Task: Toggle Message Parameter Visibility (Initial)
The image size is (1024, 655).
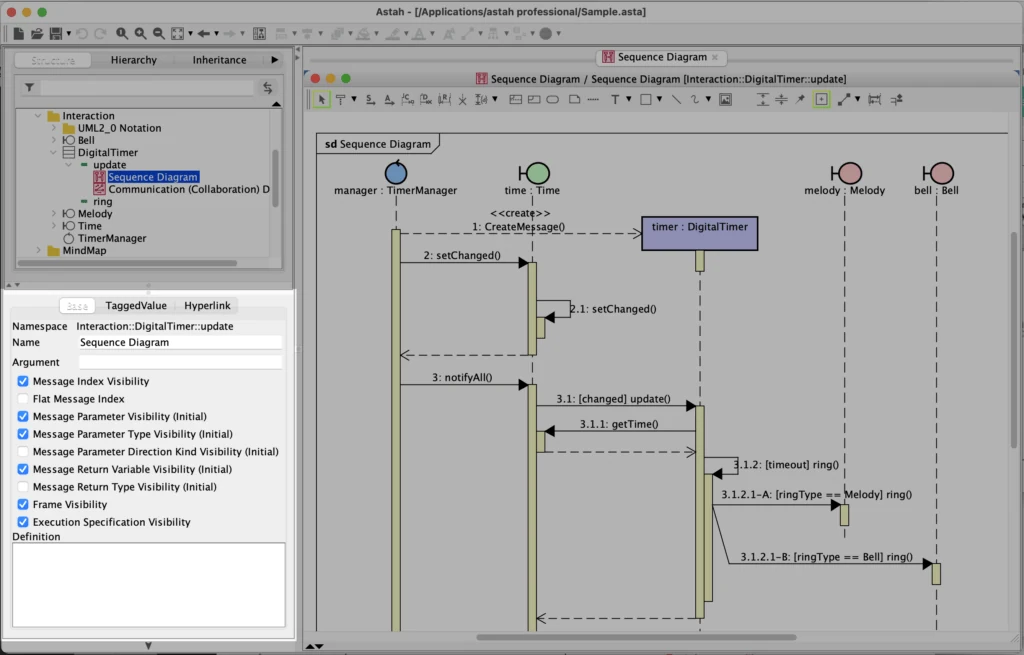Action: 23,417
